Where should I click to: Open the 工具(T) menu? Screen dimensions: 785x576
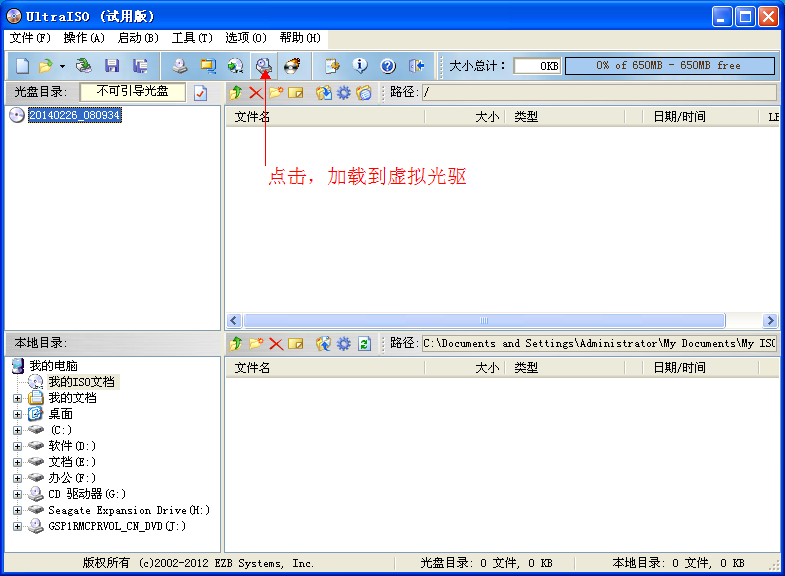click(192, 38)
